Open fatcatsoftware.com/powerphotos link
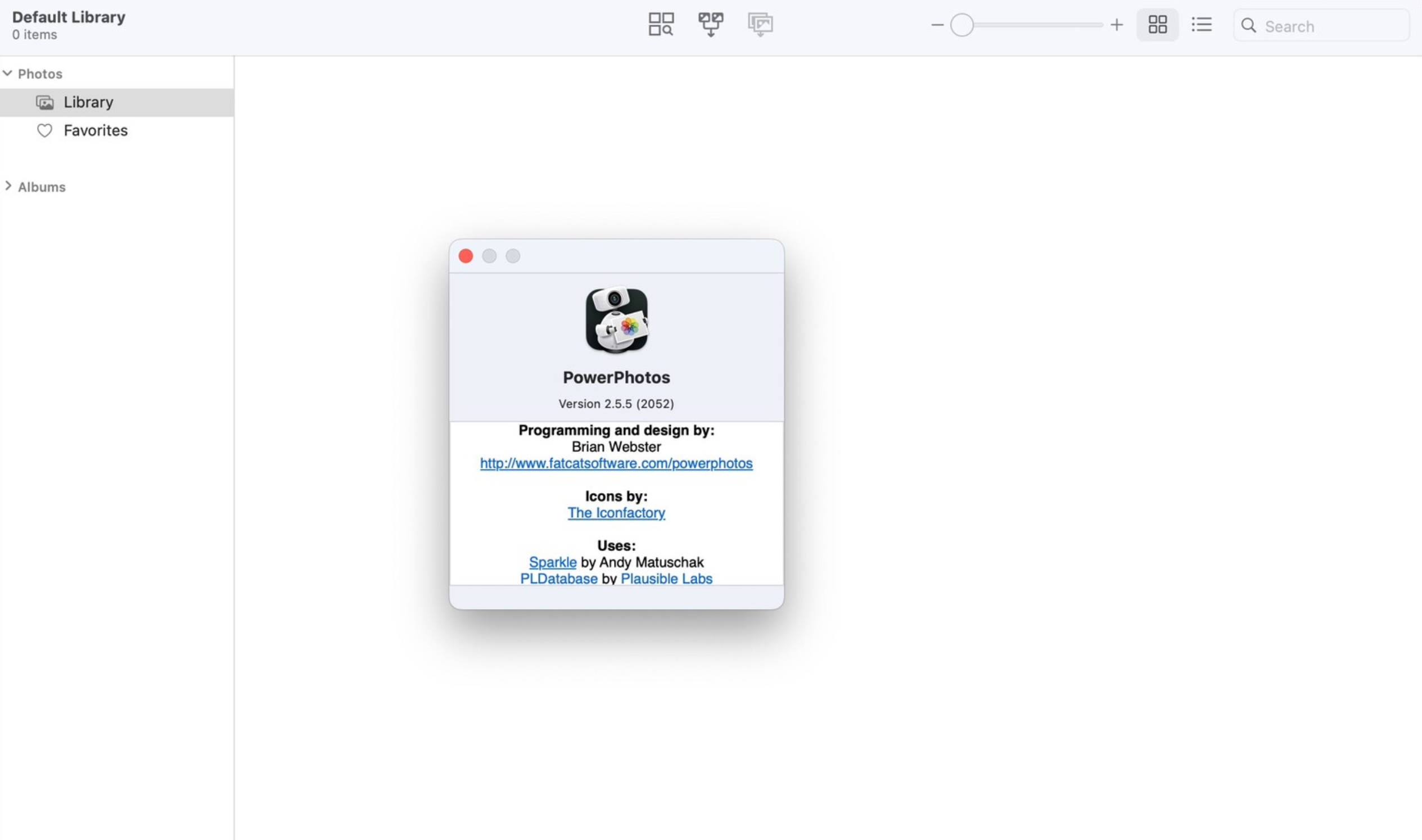Viewport: 1422px width, 840px height. 616,463
